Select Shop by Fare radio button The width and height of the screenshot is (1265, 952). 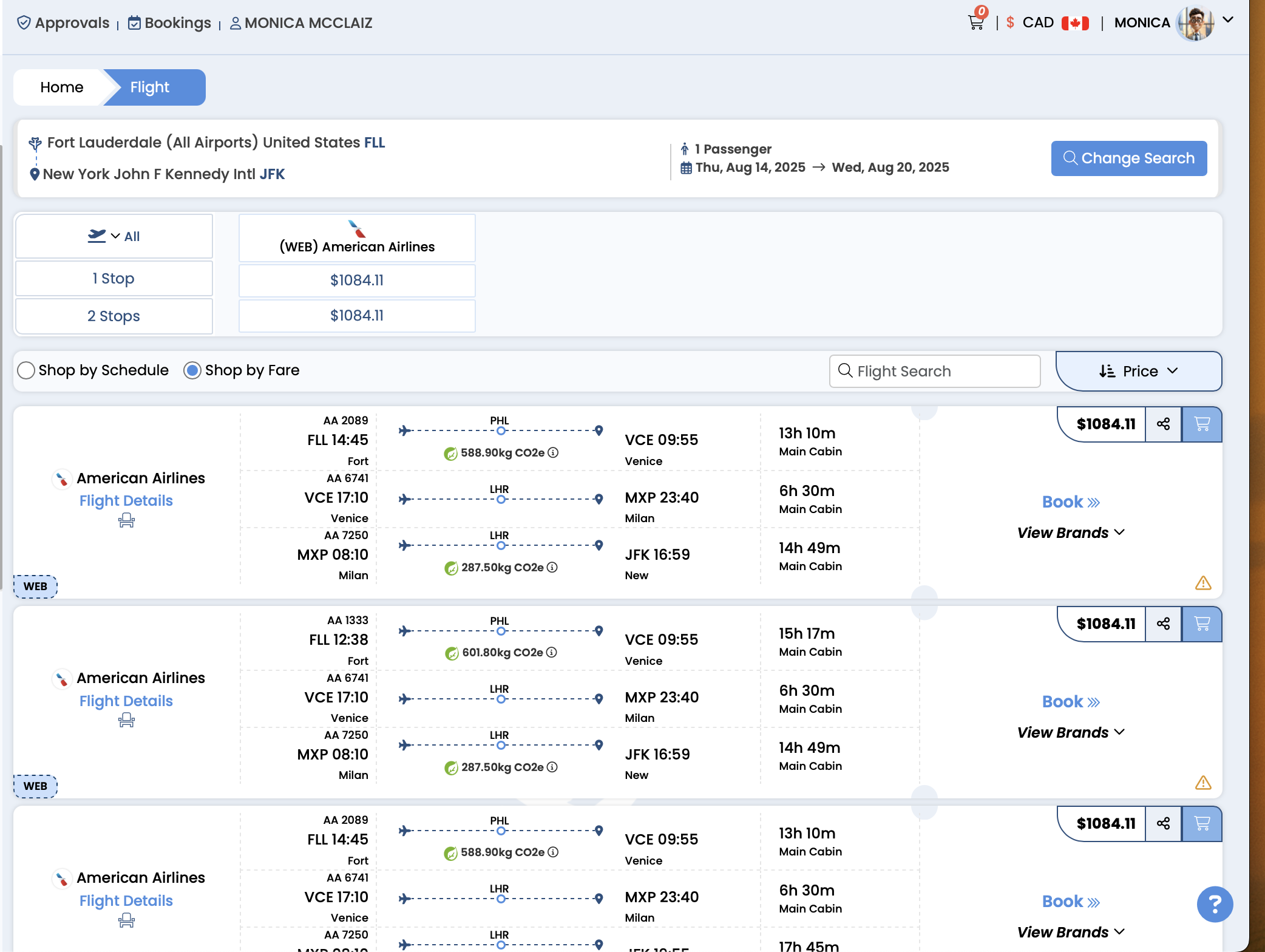tap(192, 370)
